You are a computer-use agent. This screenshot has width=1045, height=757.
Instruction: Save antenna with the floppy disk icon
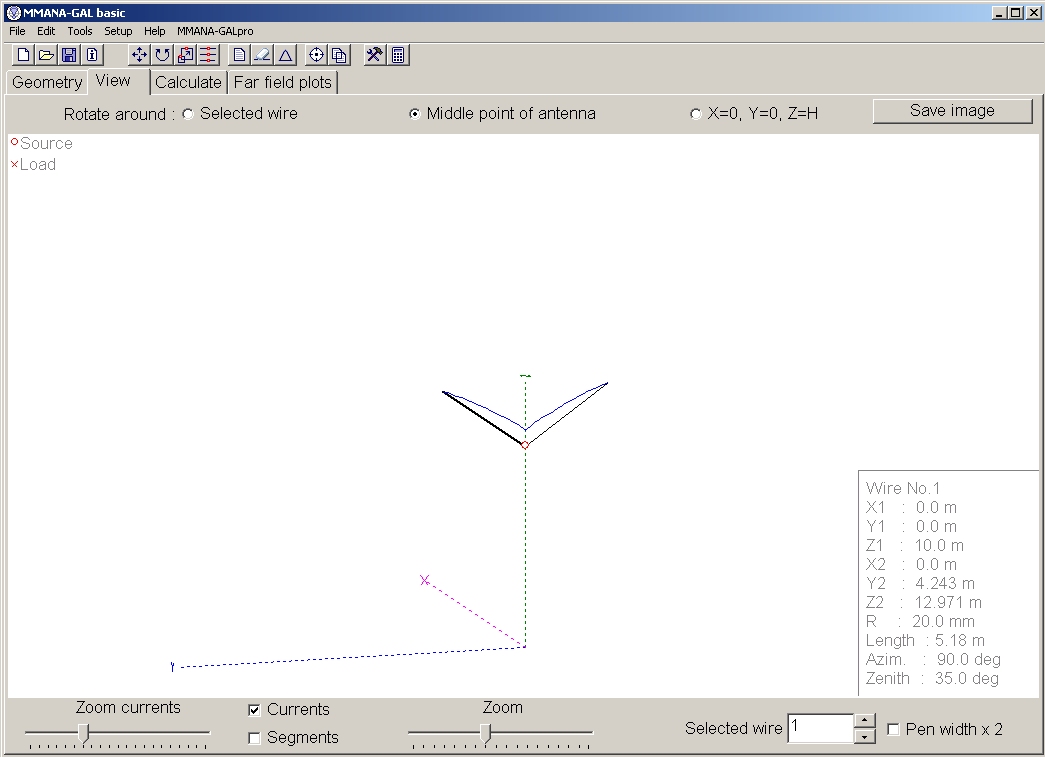point(69,55)
